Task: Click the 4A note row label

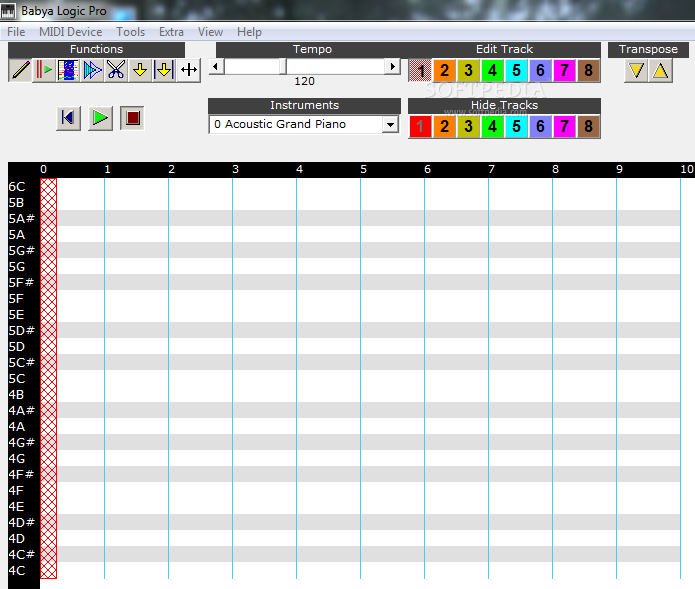Action: [x=17, y=427]
